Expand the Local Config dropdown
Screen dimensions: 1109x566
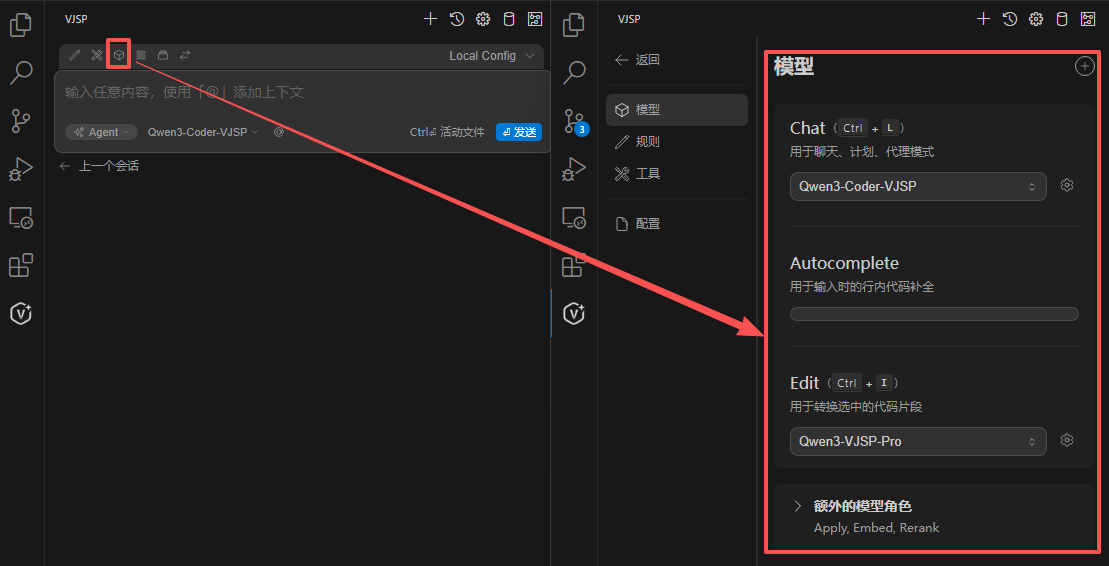(492, 56)
